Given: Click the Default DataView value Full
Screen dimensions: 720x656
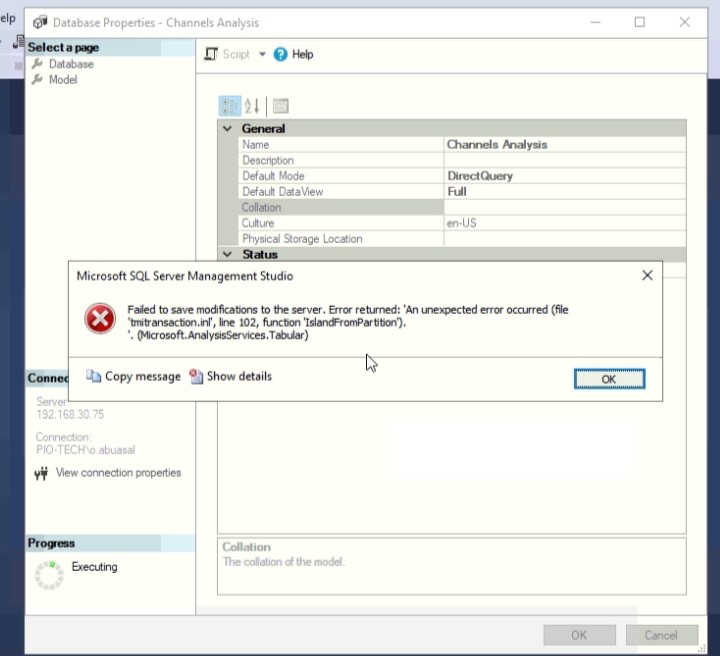Looking at the screenshot, I should (457, 191).
